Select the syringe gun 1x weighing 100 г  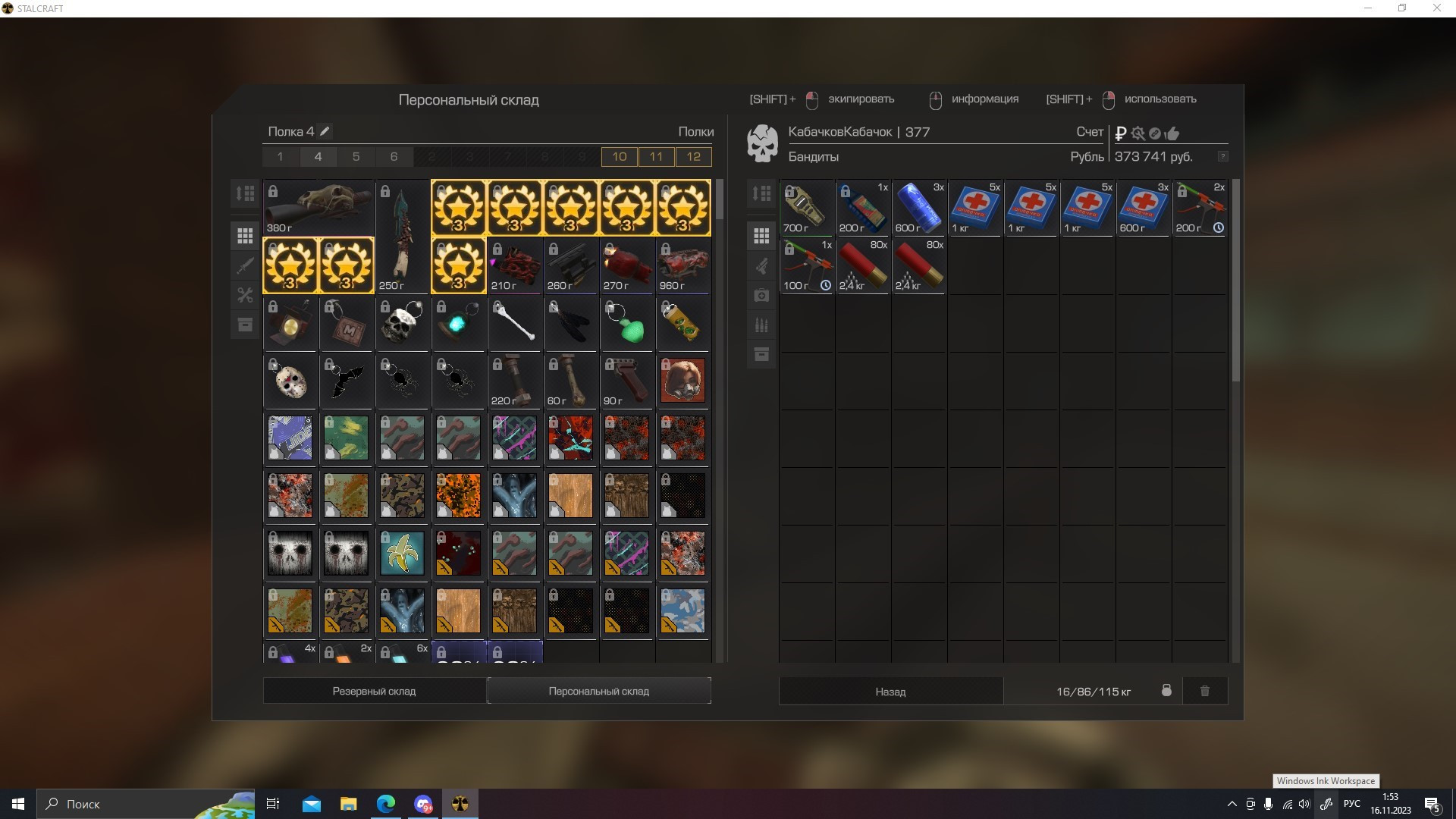pos(807,265)
